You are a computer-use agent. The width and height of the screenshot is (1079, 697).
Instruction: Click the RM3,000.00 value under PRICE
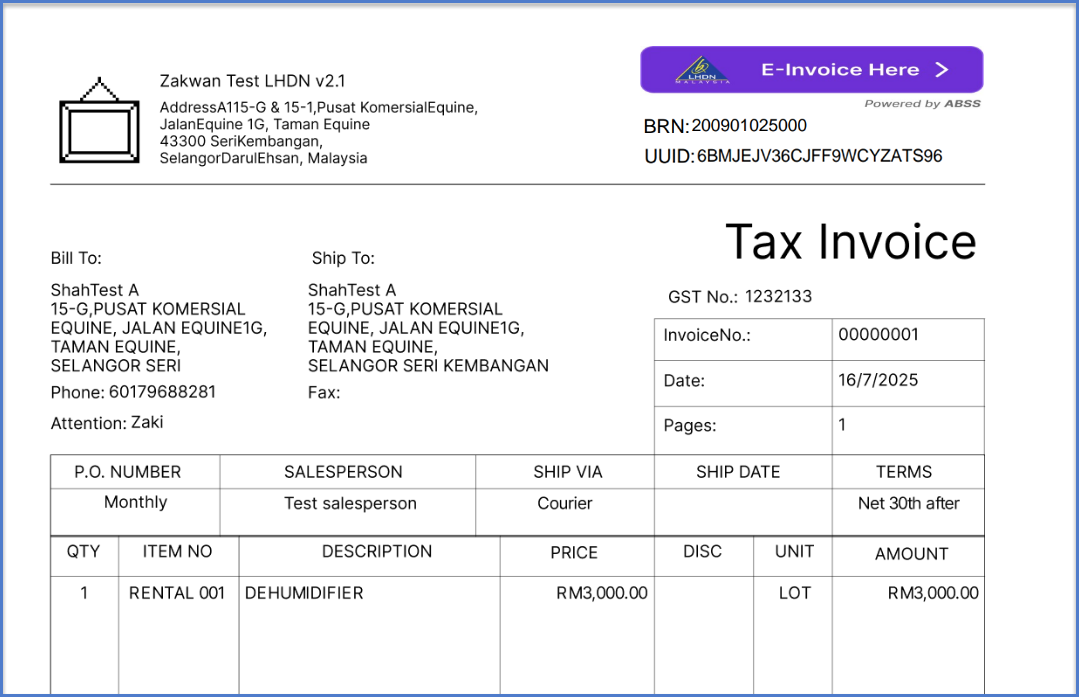point(601,593)
